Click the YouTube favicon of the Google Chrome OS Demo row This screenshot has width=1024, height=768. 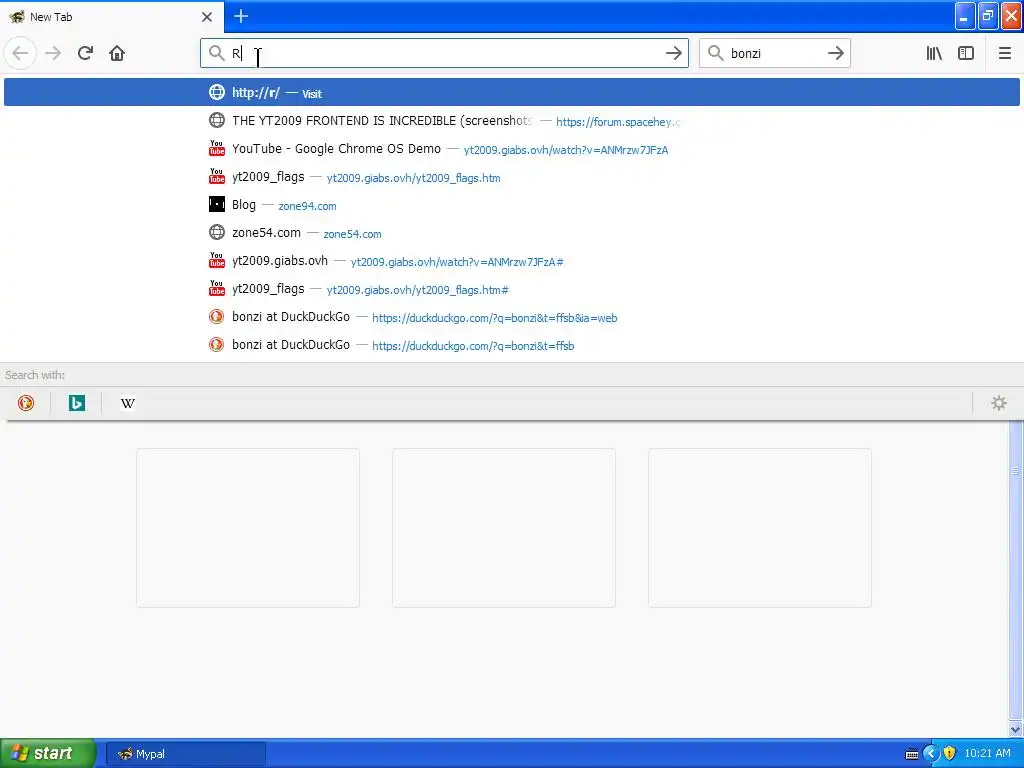[x=217, y=148]
